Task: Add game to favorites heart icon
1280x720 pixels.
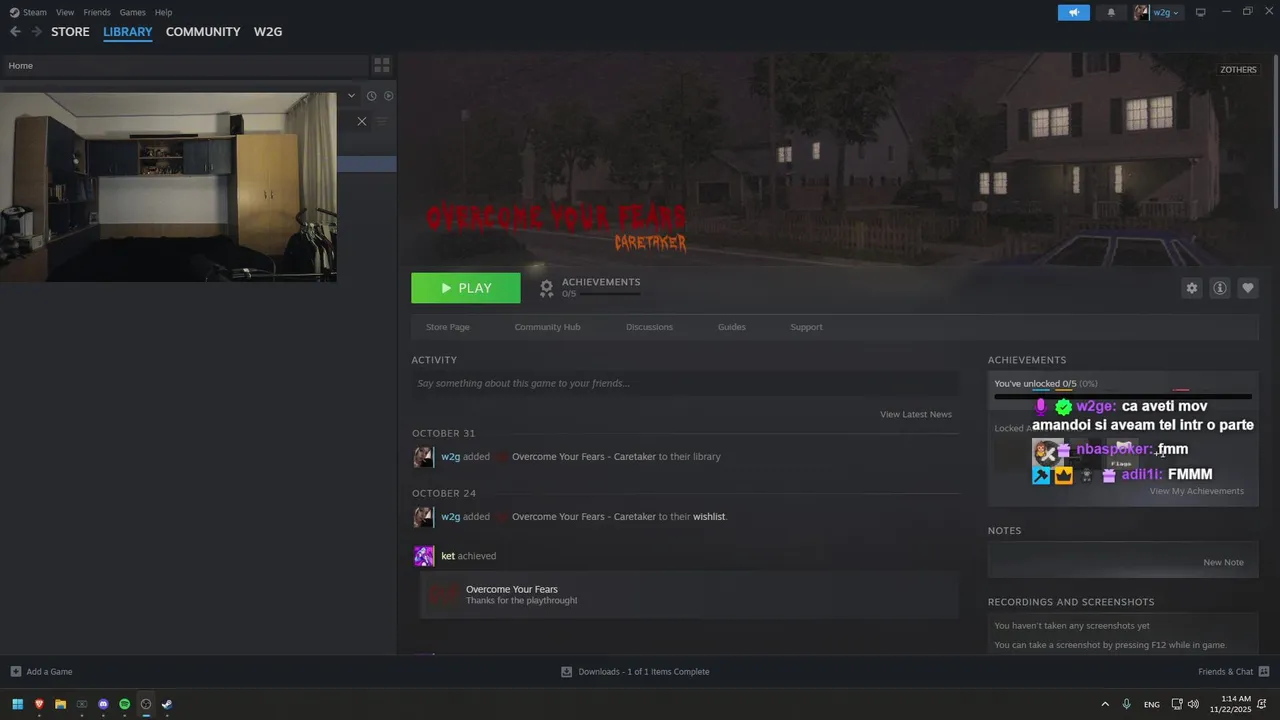Action: coord(1248,288)
